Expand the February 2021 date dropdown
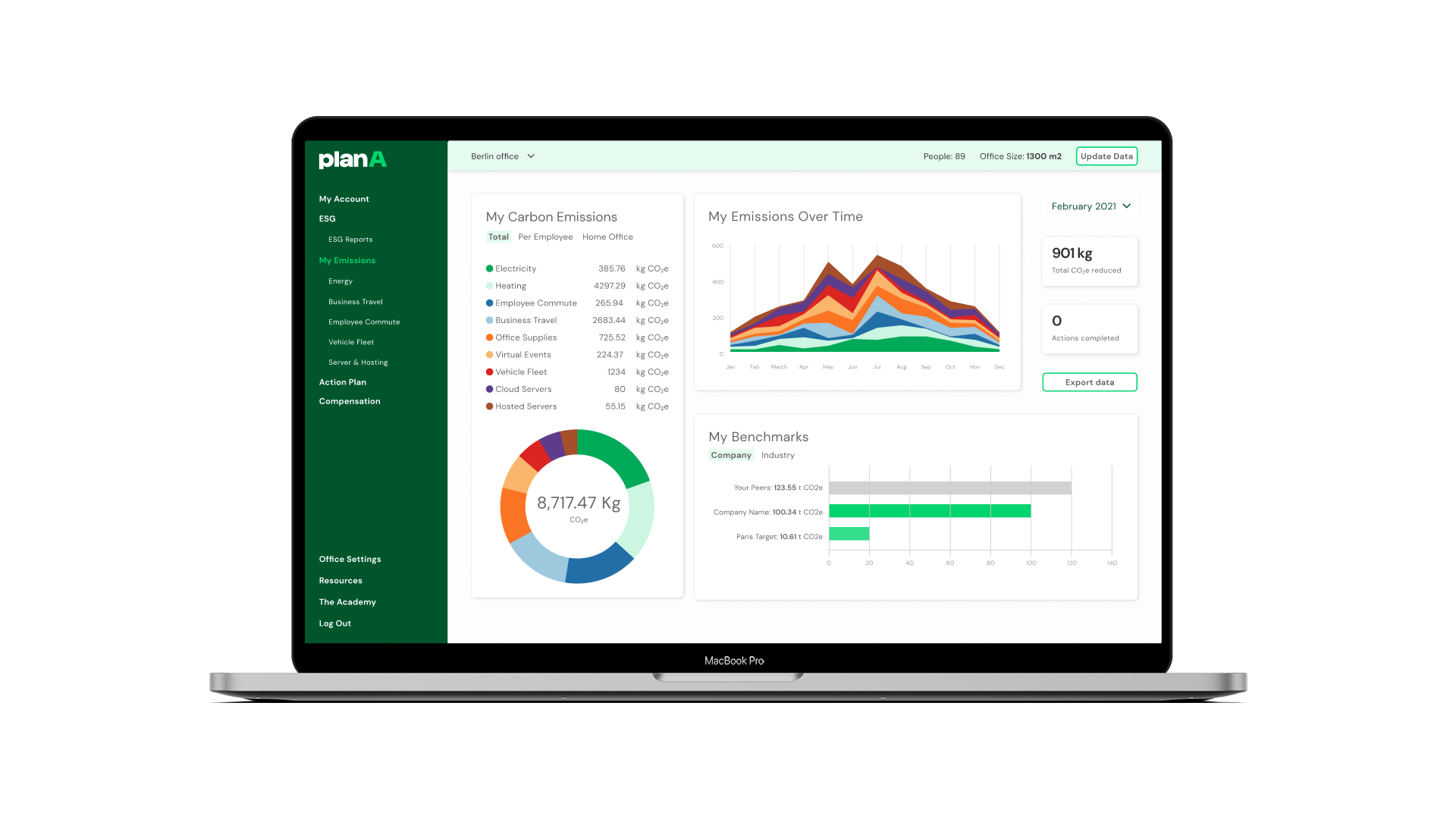Image resolution: width=1456 pixels, height=819 pixels. pos(1090,206)
